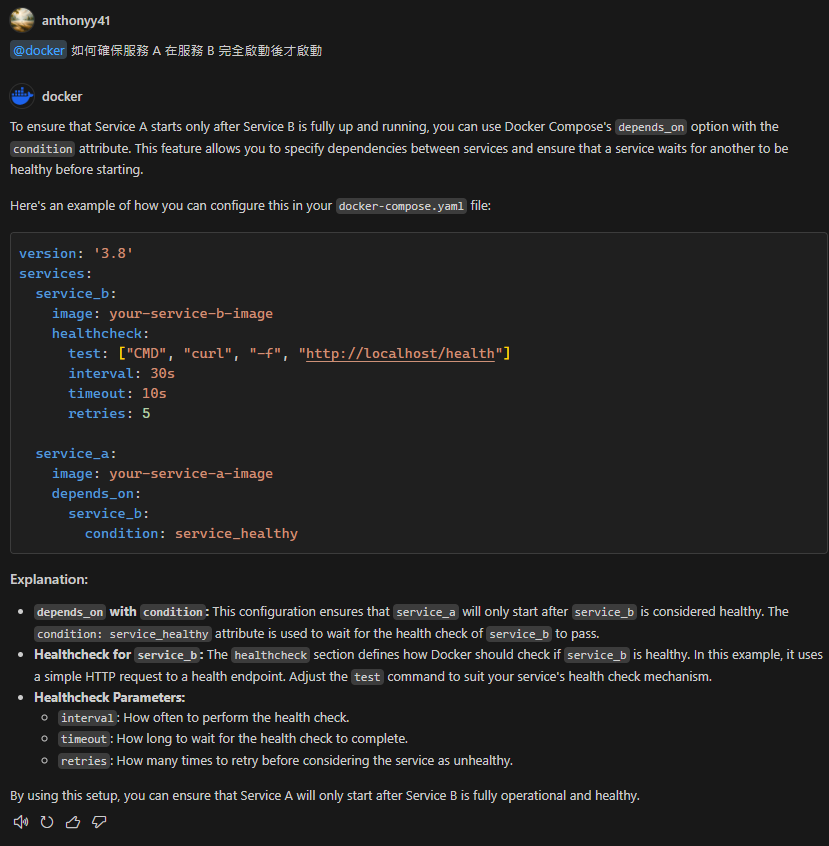Click "condition: service_healthy" in code block

click(x=191, y=533)
